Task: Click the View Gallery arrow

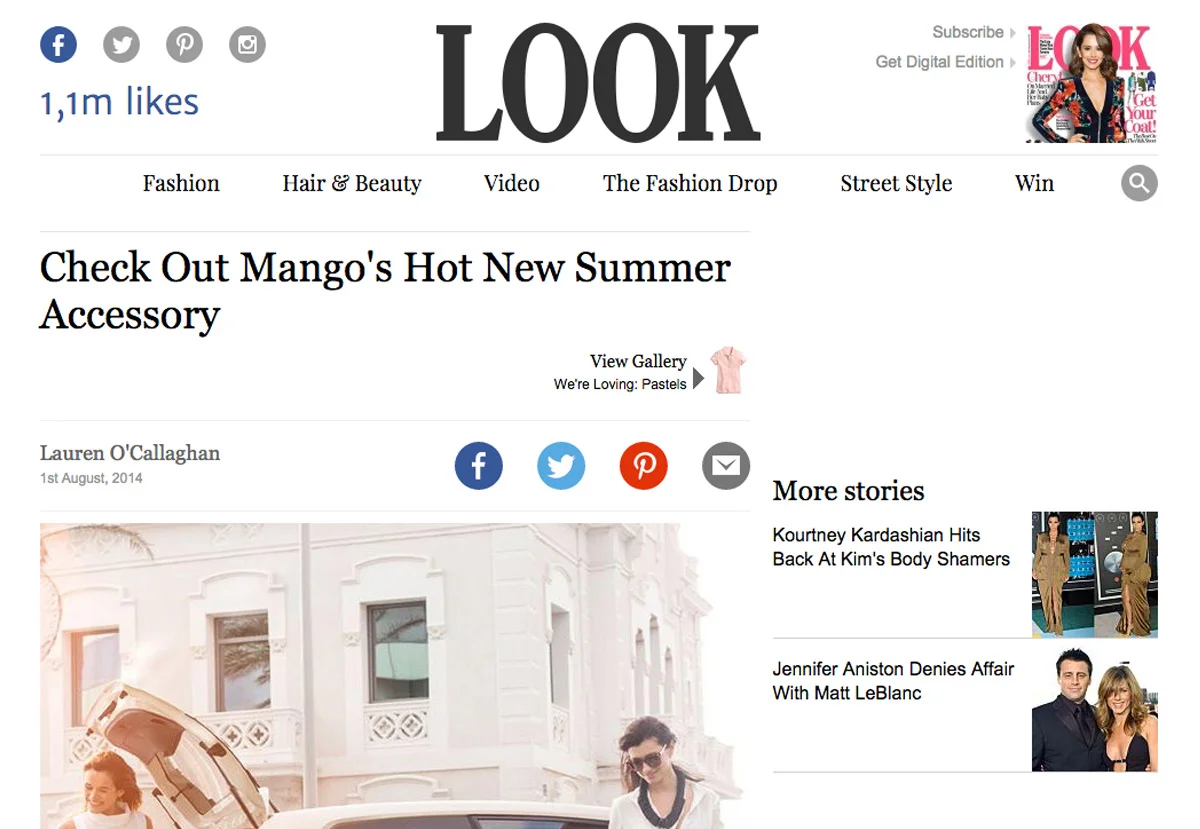Action: 699,379
